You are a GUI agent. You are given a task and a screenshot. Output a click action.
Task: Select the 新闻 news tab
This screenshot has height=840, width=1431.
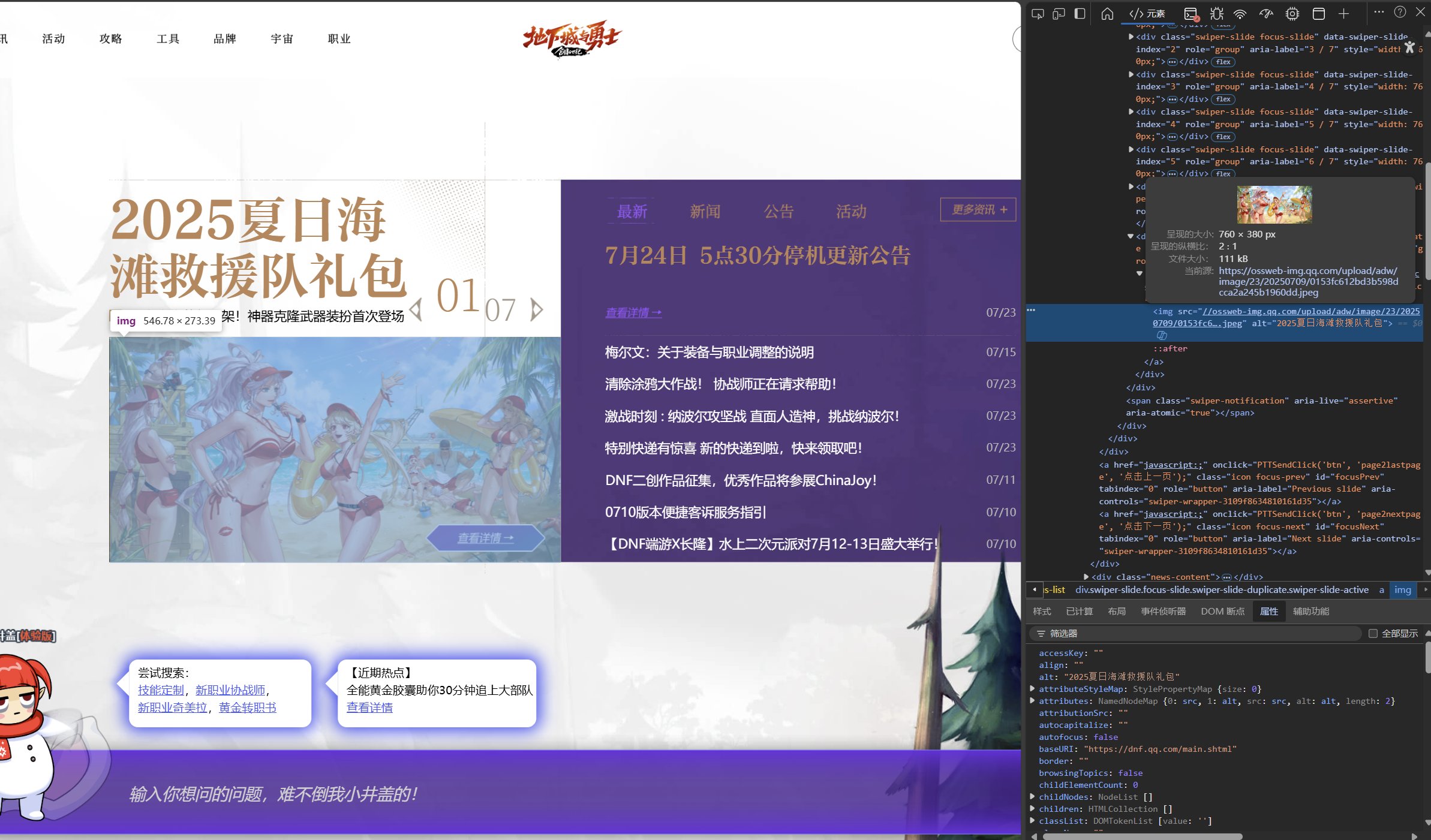705,211
